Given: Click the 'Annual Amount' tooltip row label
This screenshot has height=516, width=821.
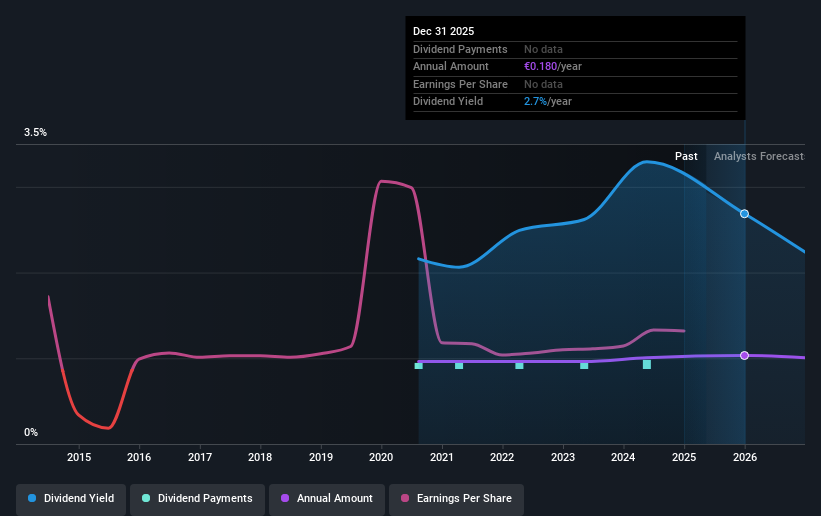Looking at the screenshot, I should [x=450, y=67].
